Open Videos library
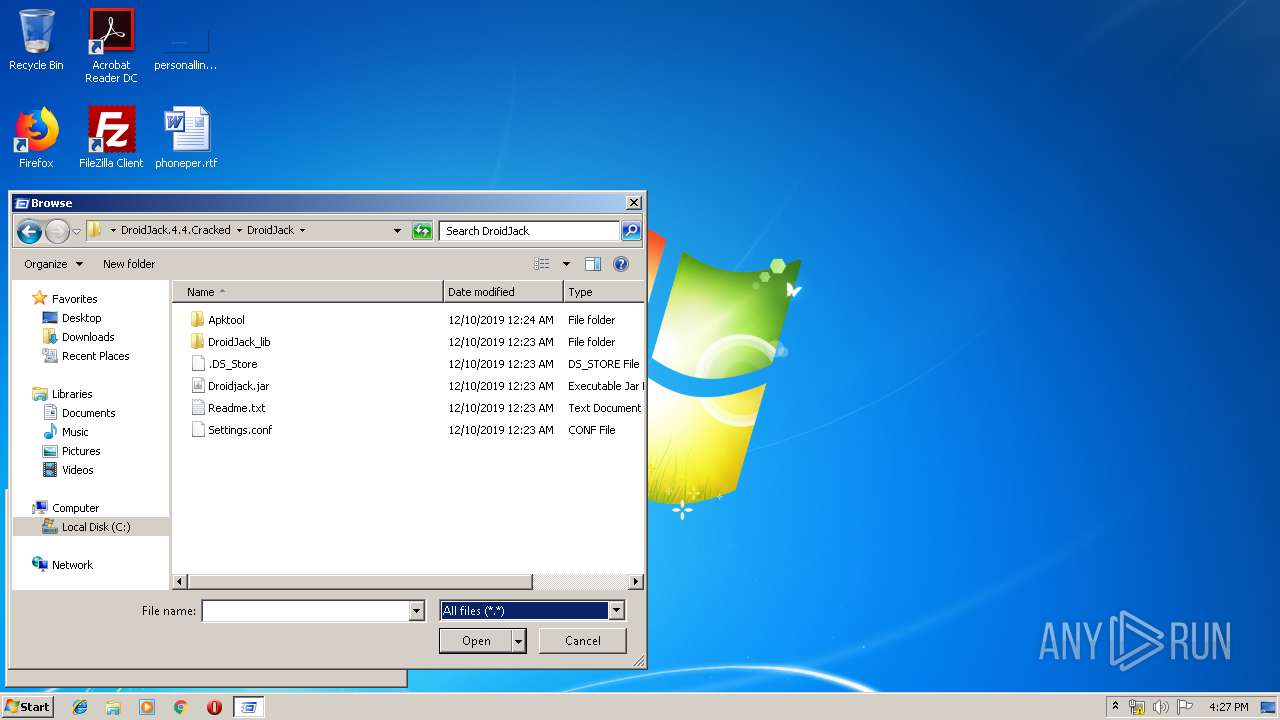The height and width of the screenshot is (720, 1280). 68,470
